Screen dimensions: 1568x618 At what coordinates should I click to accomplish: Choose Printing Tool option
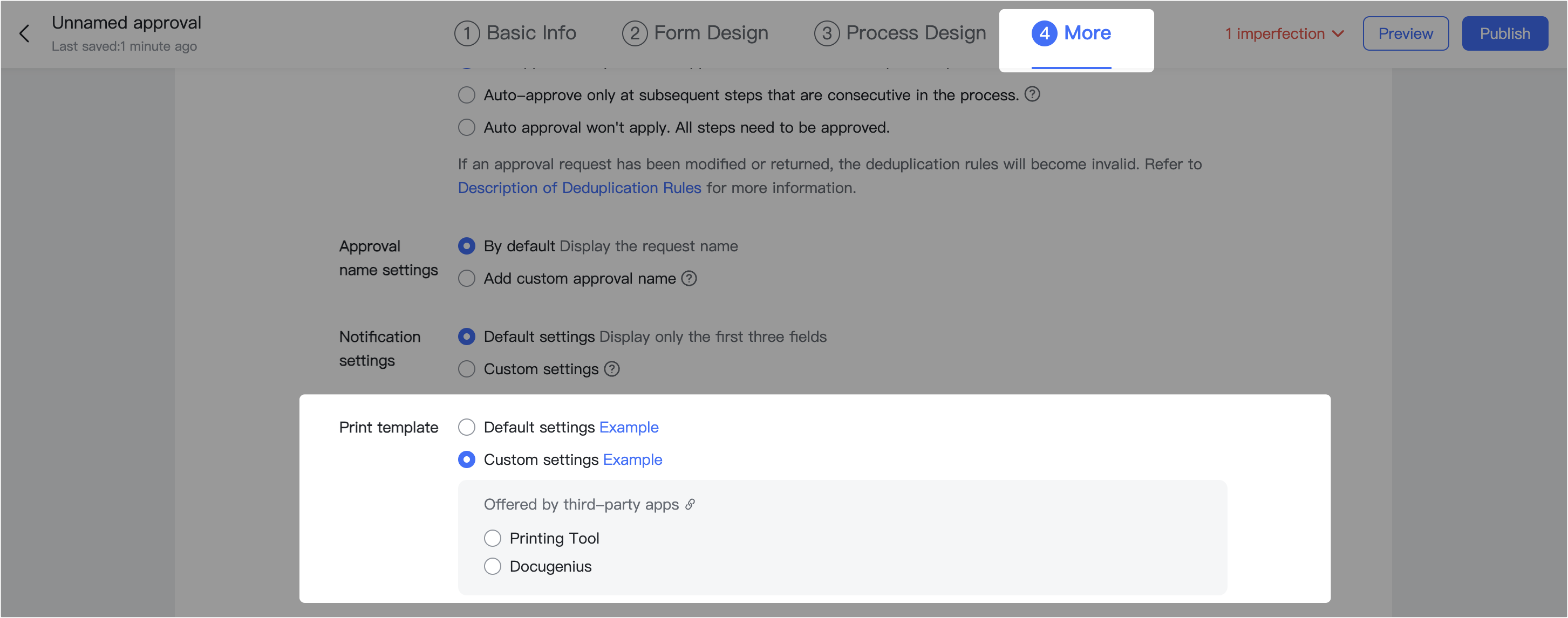(x=493, y=538)
